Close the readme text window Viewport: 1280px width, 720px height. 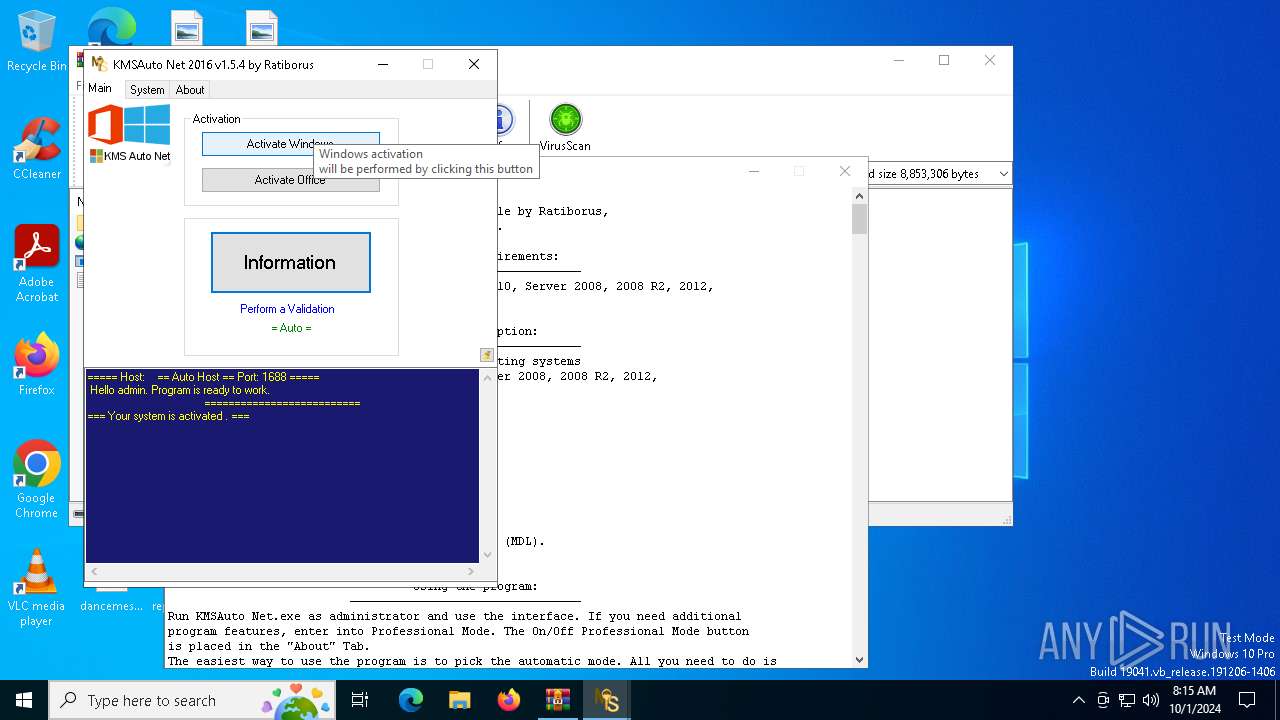point(845,171)
